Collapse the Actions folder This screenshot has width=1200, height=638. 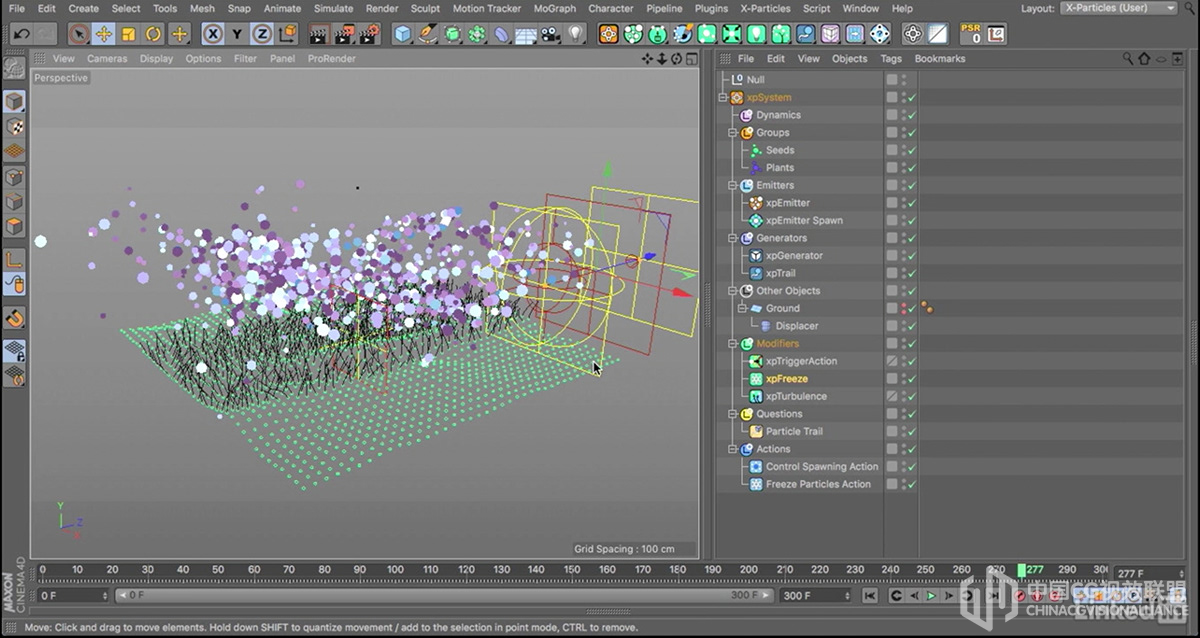pyautogui.click(x=732, y=449)
